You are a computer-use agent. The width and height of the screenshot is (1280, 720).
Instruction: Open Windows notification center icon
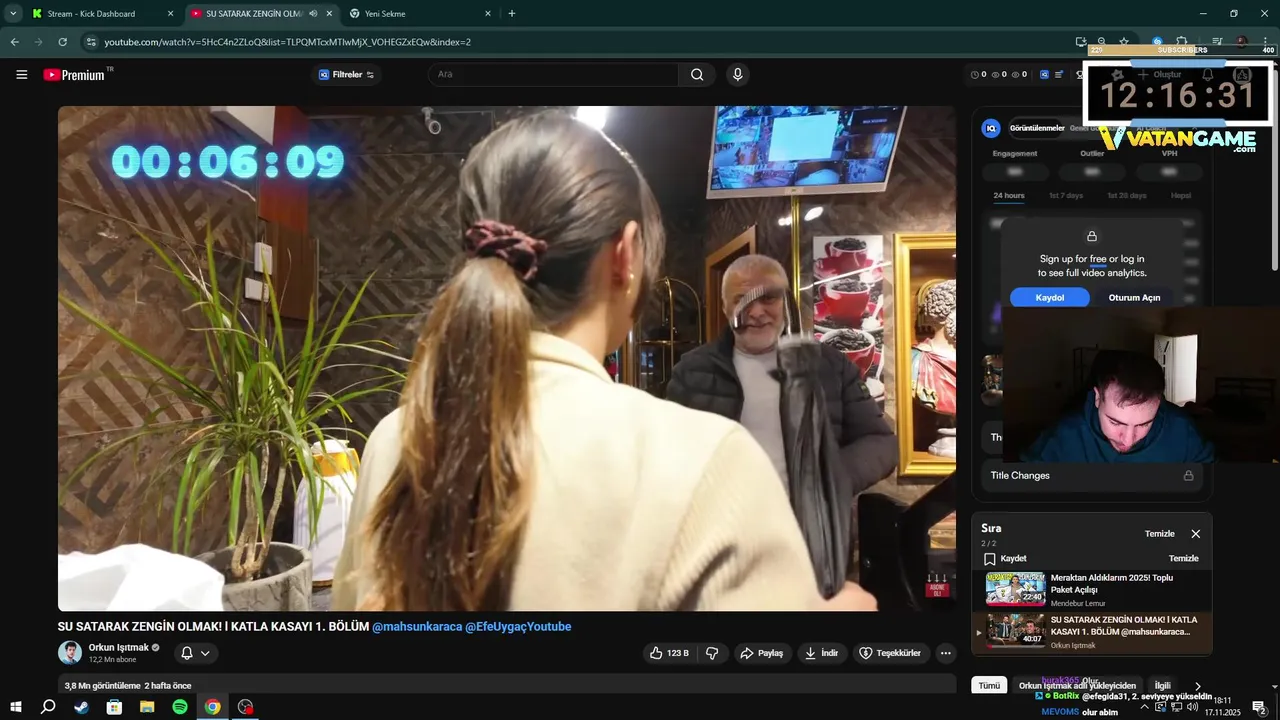coord(1259,707)
